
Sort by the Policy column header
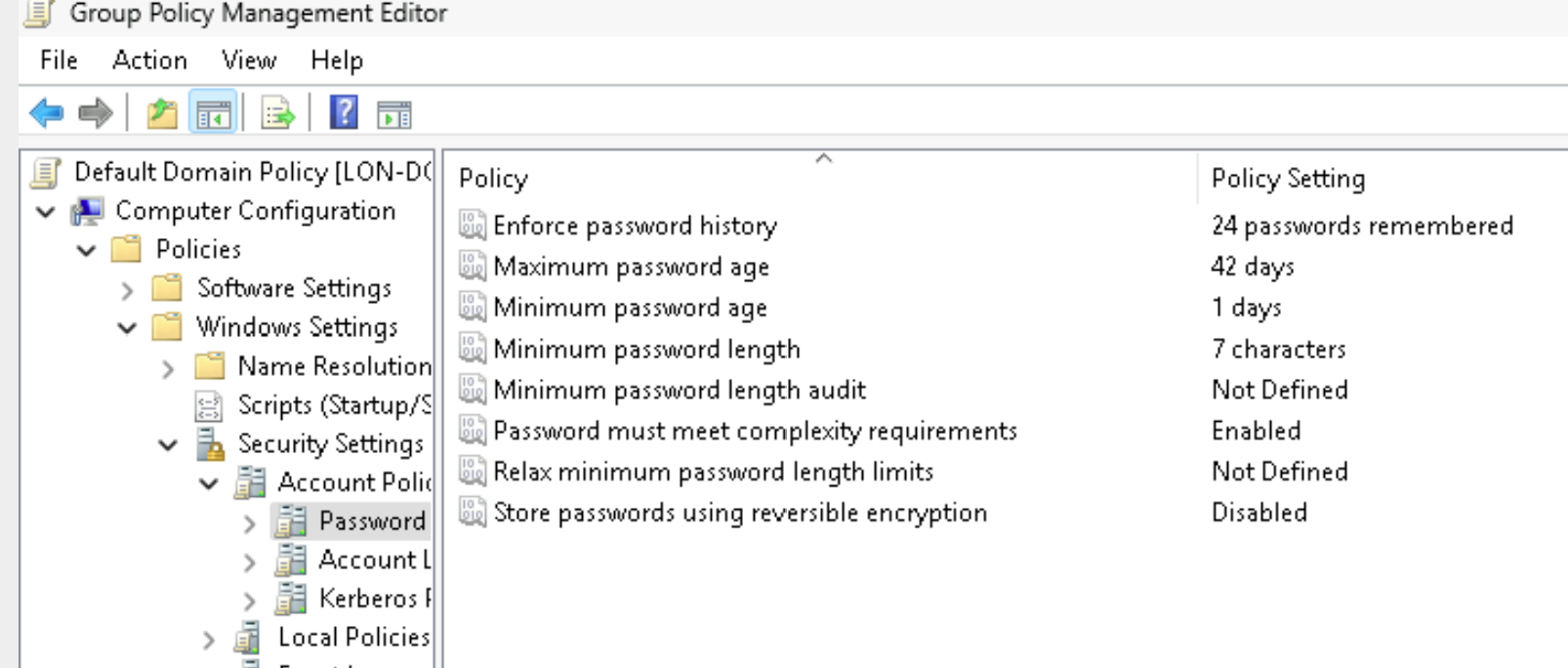[x=493, y=179]
